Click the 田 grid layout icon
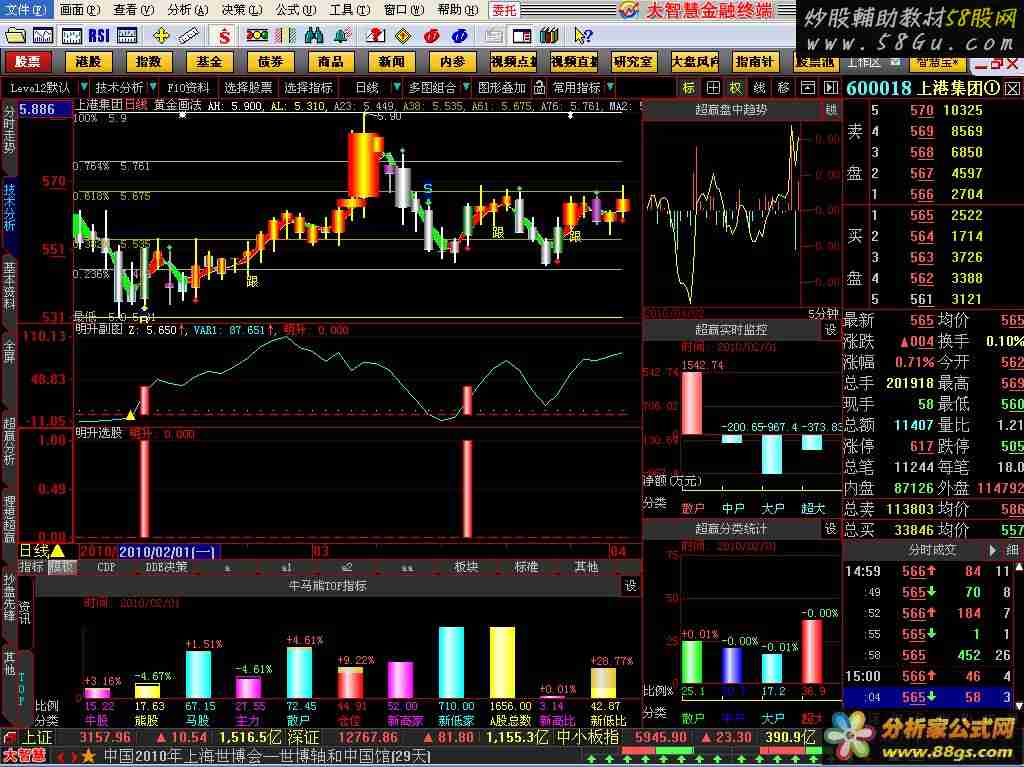Image resolution: width=1024 pixels, height=767 pixels. (713, 88)
